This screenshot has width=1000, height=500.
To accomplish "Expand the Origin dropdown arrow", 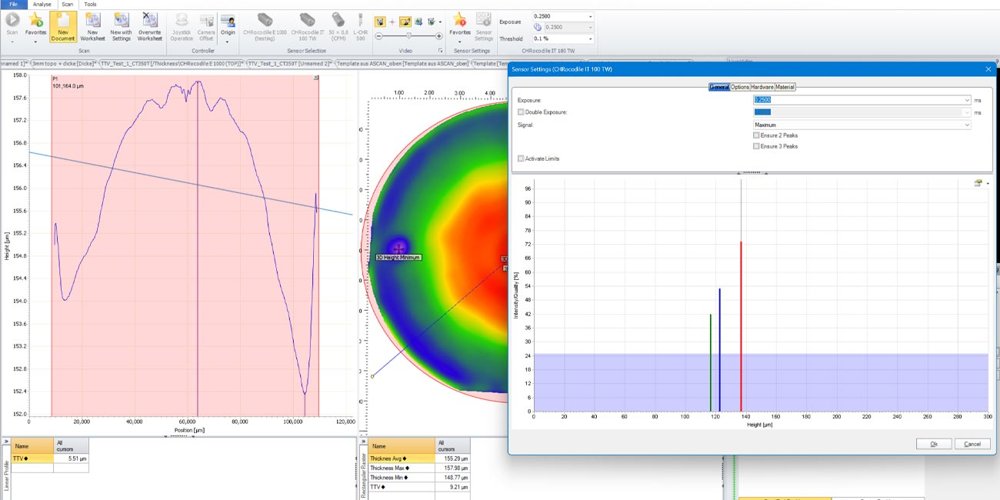I will coord(228,41).
